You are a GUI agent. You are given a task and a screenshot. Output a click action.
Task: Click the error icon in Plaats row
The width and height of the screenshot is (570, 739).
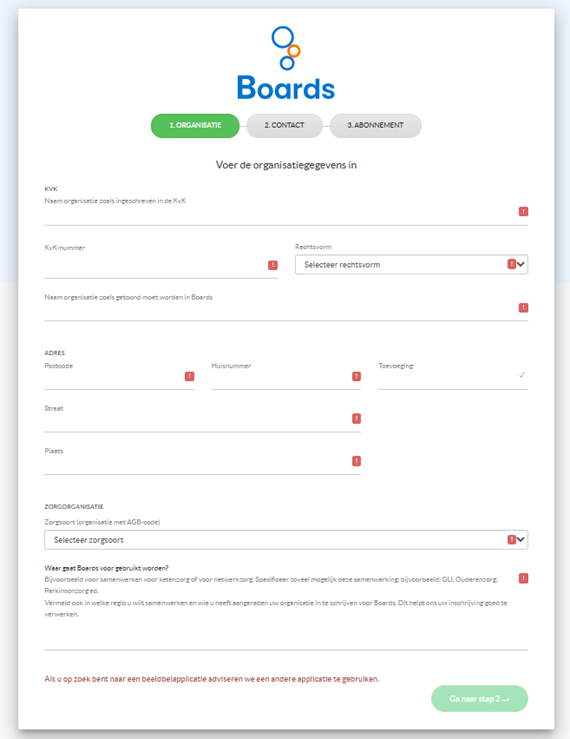click(x=356, y=461)
